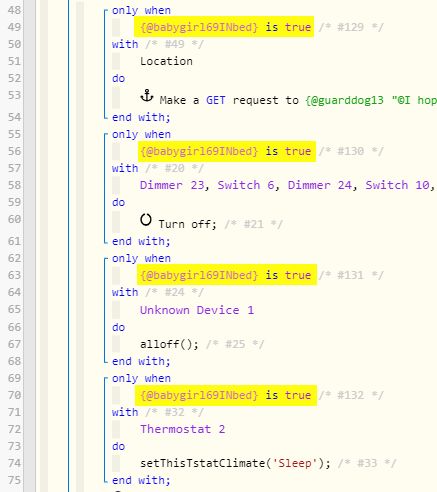
Task: Select the babygirl69INbed condition with comment #131
Action: click(x=227, y=275)
